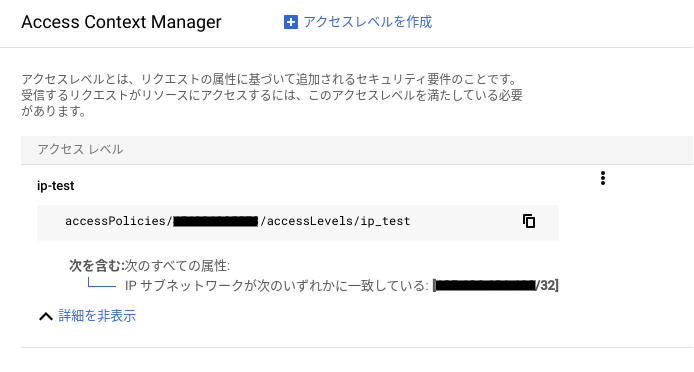Click the 次を含む: label

pos(97,266)
